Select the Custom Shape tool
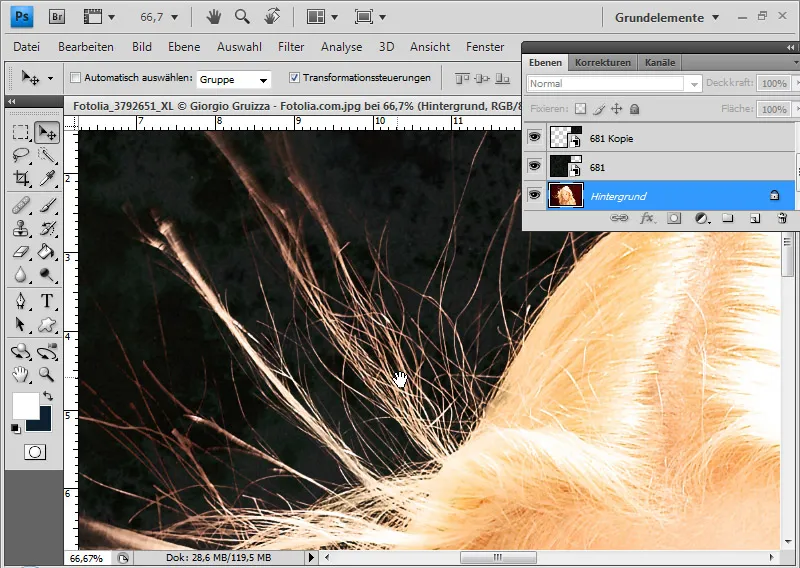 pyautogui.click(x=47, y=324)
